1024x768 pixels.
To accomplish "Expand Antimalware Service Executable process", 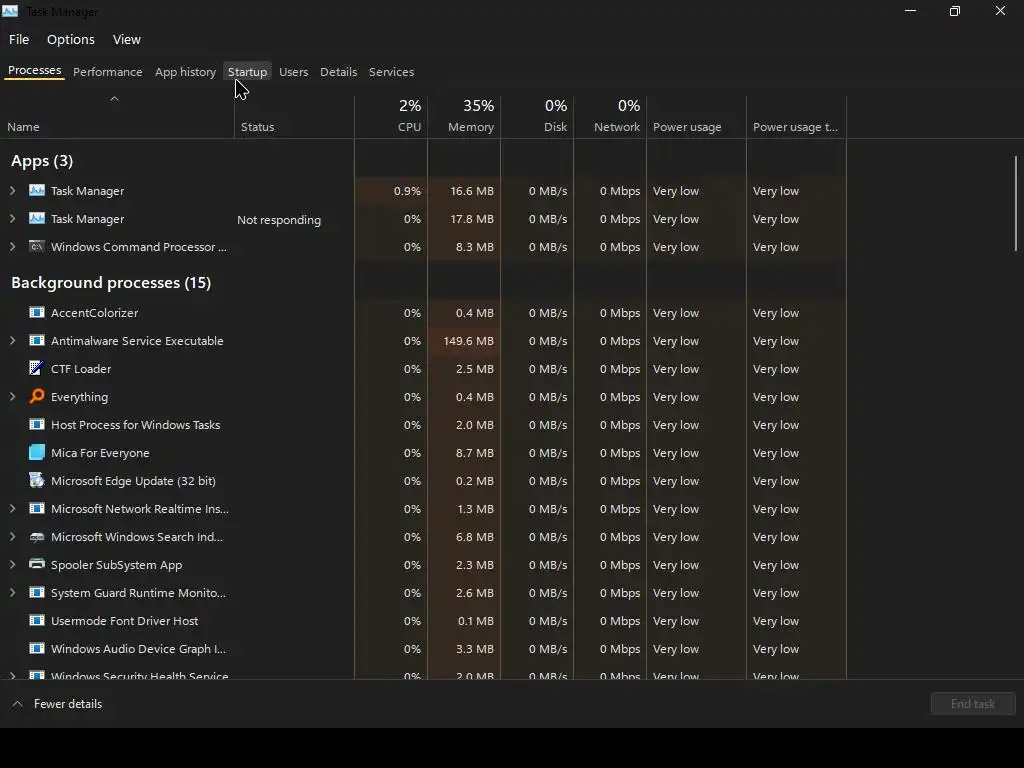I will pos(12,341).
